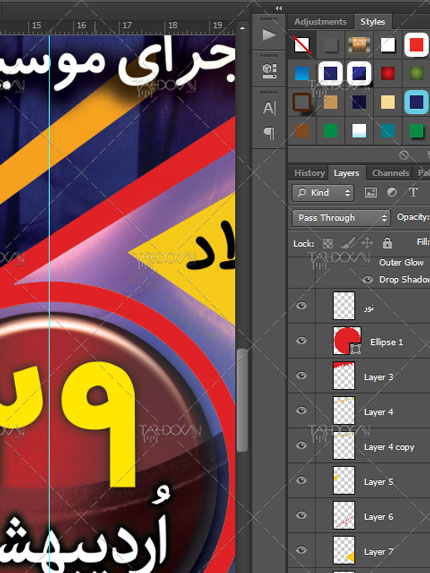The width and height of the screenshot is (430, 573).
Task: Apply the red gel style preset
Action: tap(388, 73)
